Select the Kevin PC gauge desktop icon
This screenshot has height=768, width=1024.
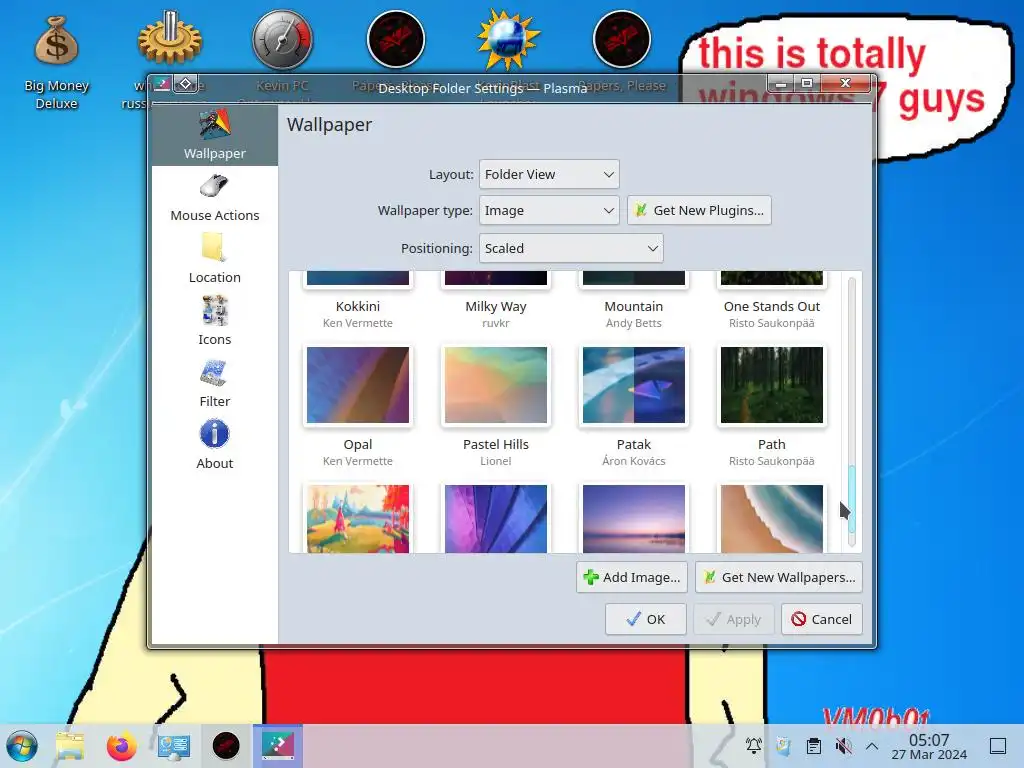(282, 41)
